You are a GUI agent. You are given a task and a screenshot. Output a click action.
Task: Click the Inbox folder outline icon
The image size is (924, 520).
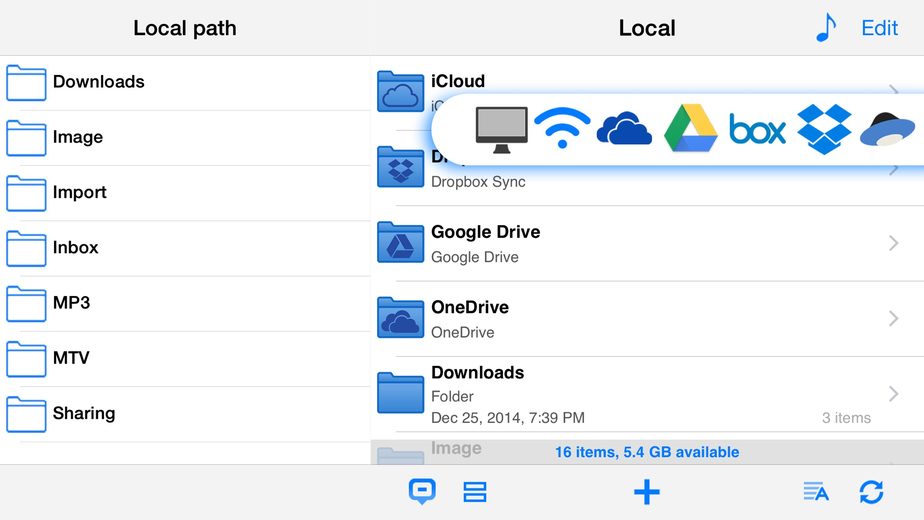(x=26, y=248)
